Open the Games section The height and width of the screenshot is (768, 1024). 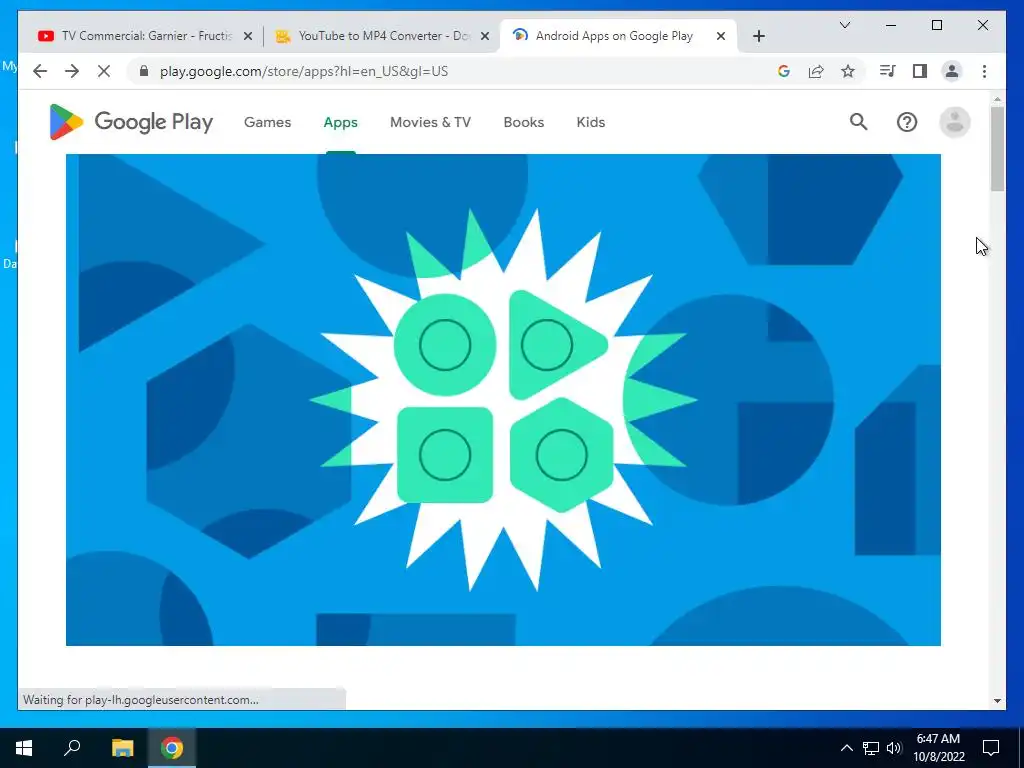pyautogui.click(x=267, y=122)
